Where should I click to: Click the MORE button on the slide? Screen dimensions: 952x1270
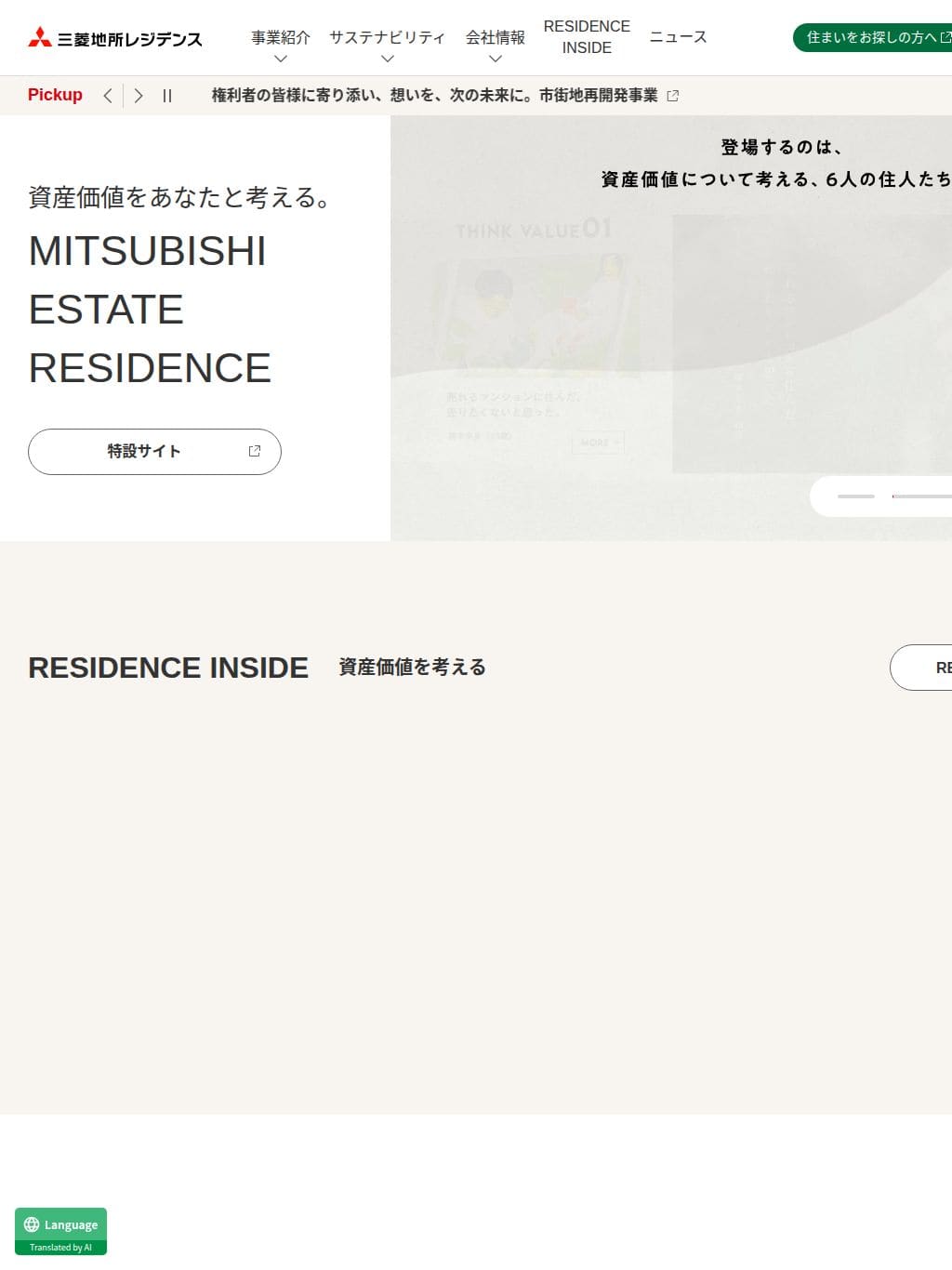click(598, 443)
